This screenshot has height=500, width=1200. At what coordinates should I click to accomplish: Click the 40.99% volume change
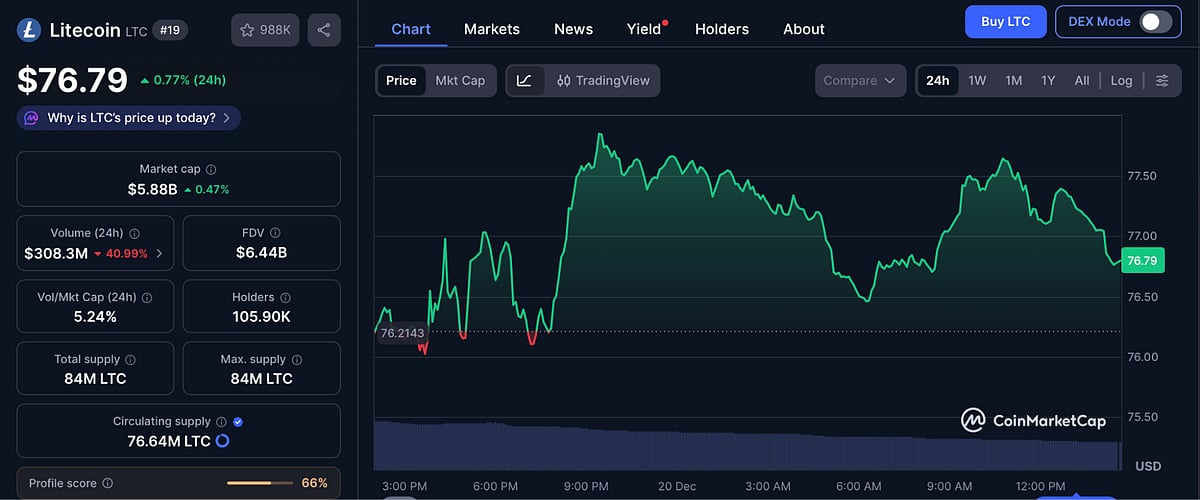120,254
